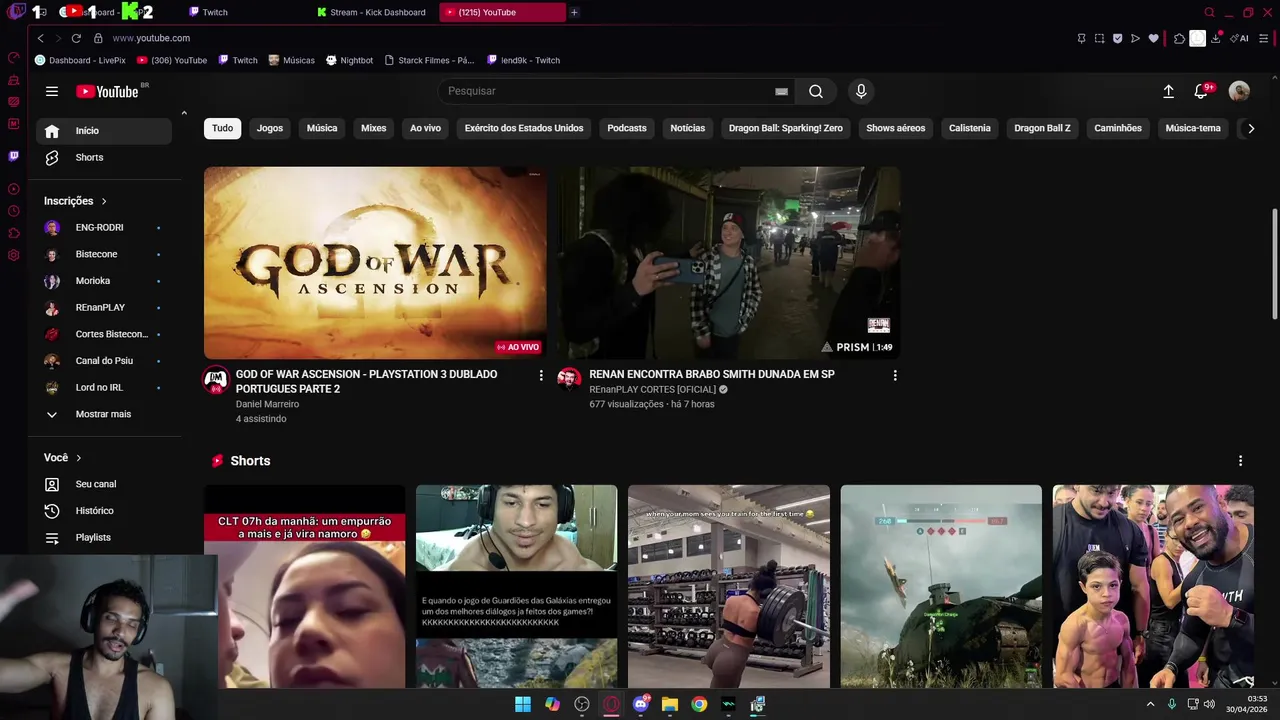Open Nightbot bookmark in bookmarks bar
This screenshot has width=1280, height=720.
[x=349, y=60]
